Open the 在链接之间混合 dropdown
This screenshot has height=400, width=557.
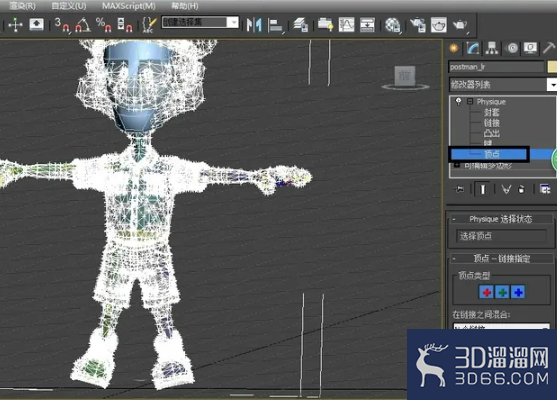click(501, 326)
